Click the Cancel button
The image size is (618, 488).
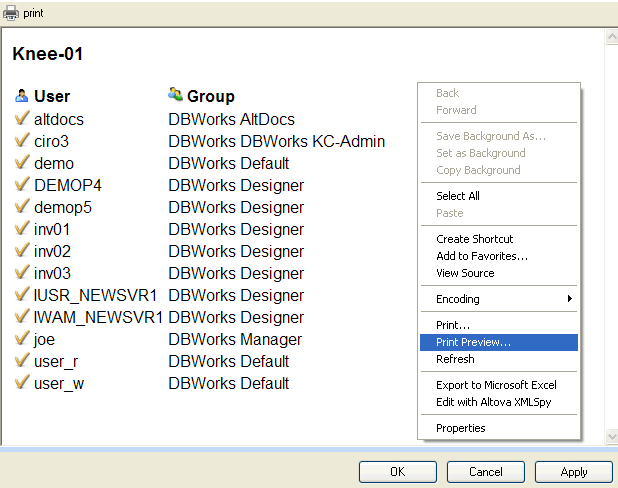(486, 472)
